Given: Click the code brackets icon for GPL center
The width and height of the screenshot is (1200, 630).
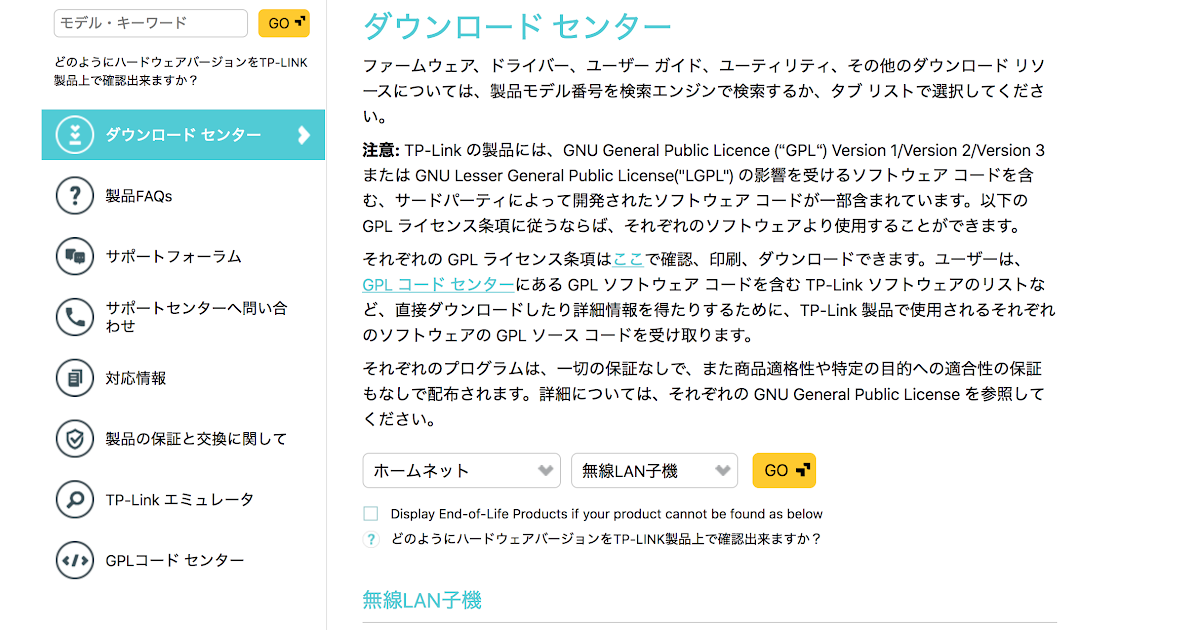Looking at the screenshot, I should click(75, 560).
